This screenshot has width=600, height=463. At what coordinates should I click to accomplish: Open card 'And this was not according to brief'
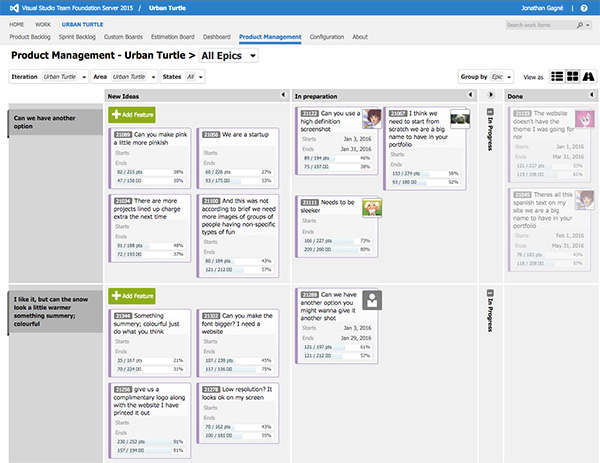tap(238, 236)
